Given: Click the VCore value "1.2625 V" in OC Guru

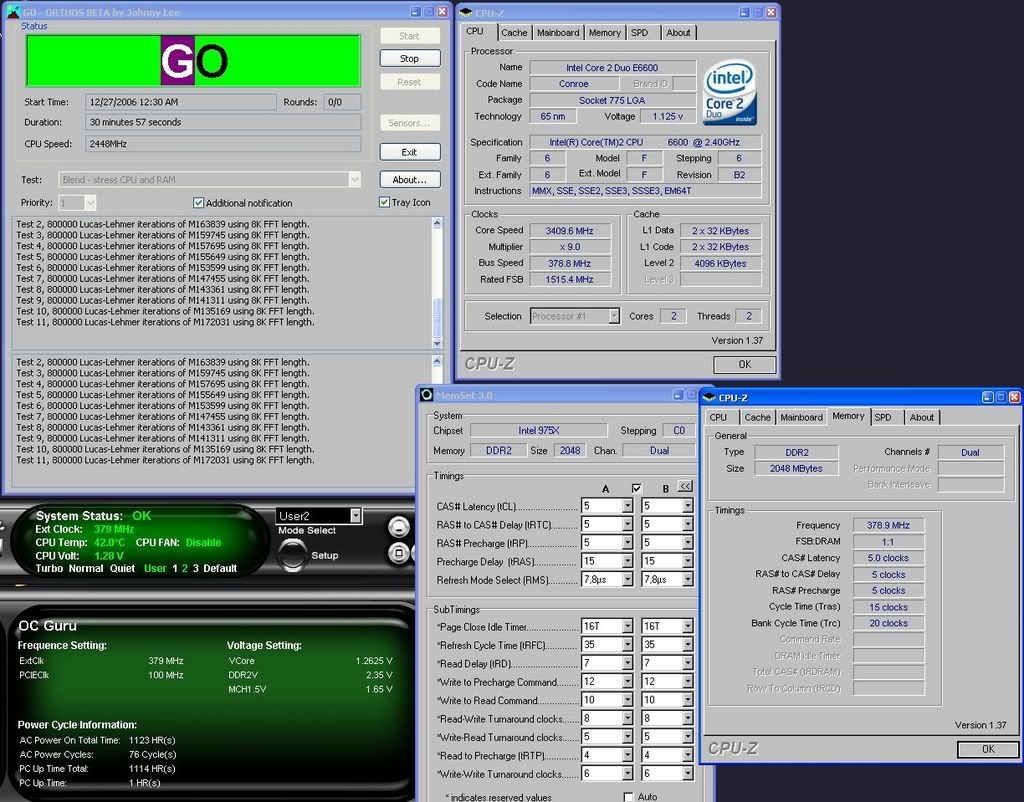Looking at the screenshot, I should click(374, 661).
